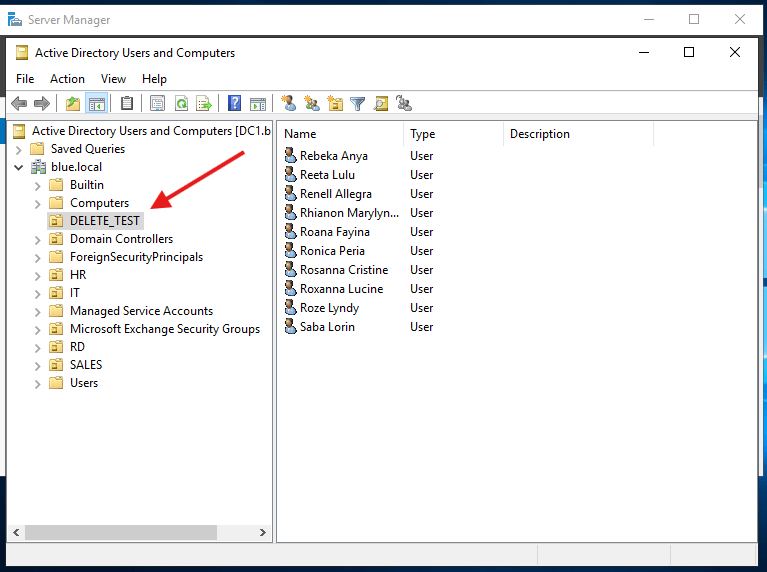Sort the list by Name column header
The height and width of the screenshot is (572, 767).
tap(340, 134)
